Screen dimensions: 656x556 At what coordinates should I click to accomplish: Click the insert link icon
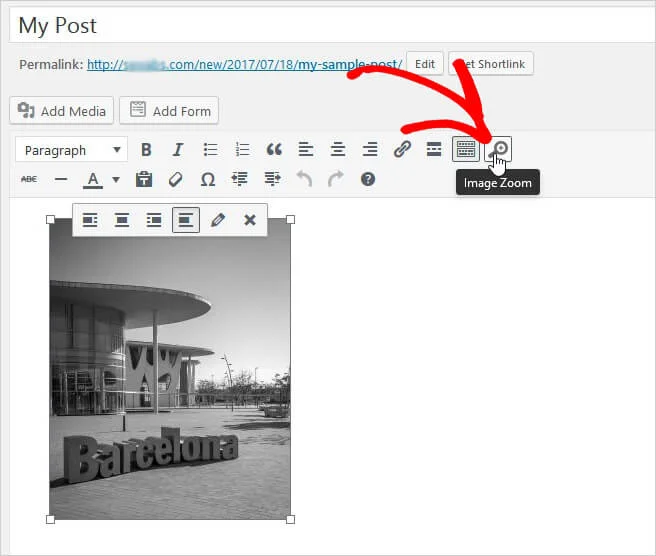point(402,150)
